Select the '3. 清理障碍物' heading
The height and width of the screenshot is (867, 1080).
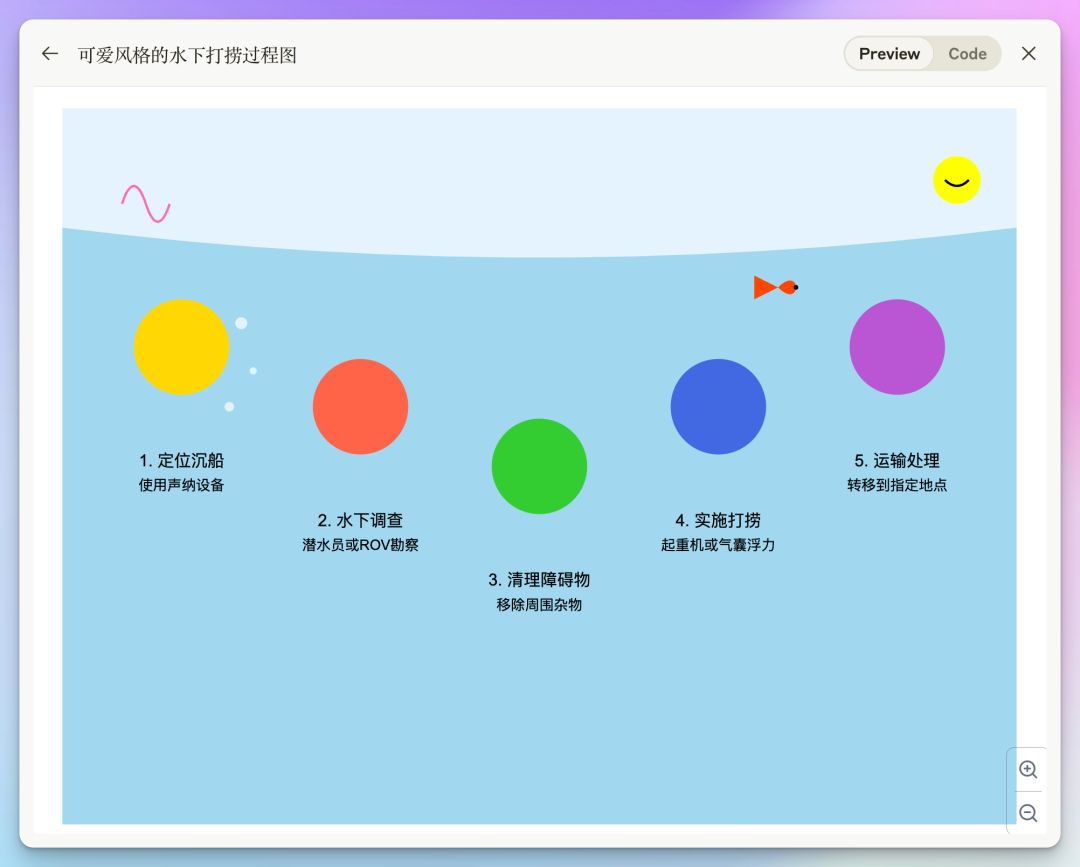point(539,580)
